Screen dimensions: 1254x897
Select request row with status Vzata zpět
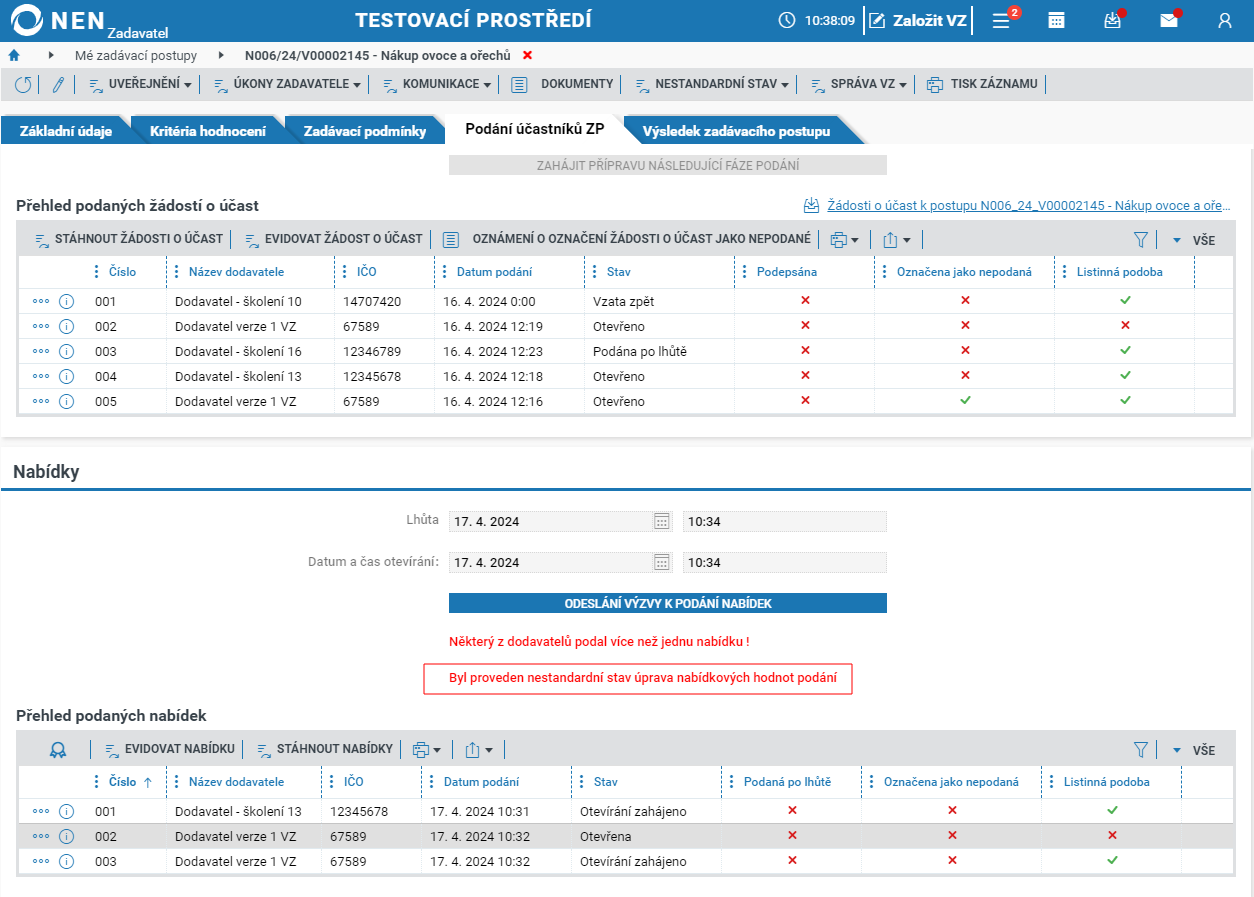(x=626, y=301)
